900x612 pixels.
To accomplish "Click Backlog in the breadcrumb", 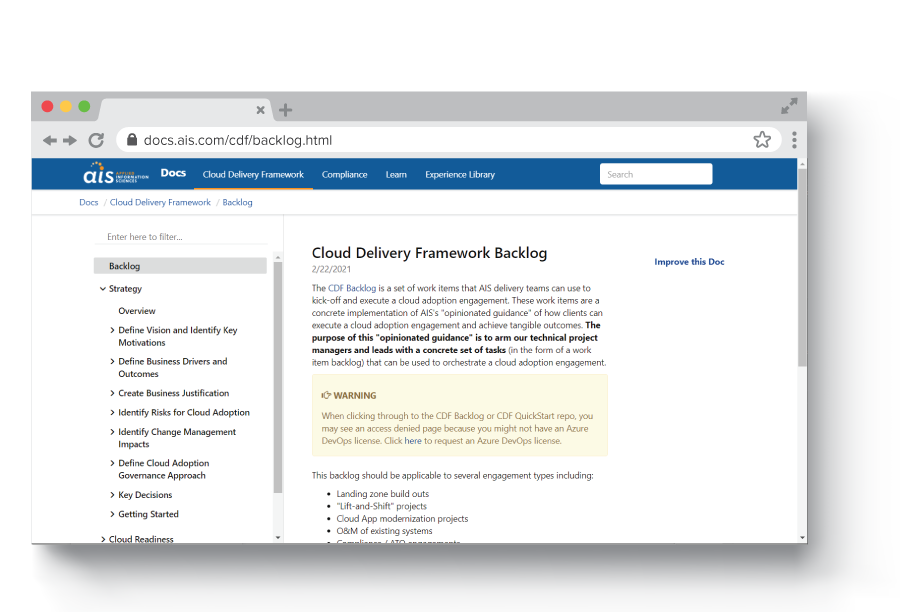I will pos(238,202).
